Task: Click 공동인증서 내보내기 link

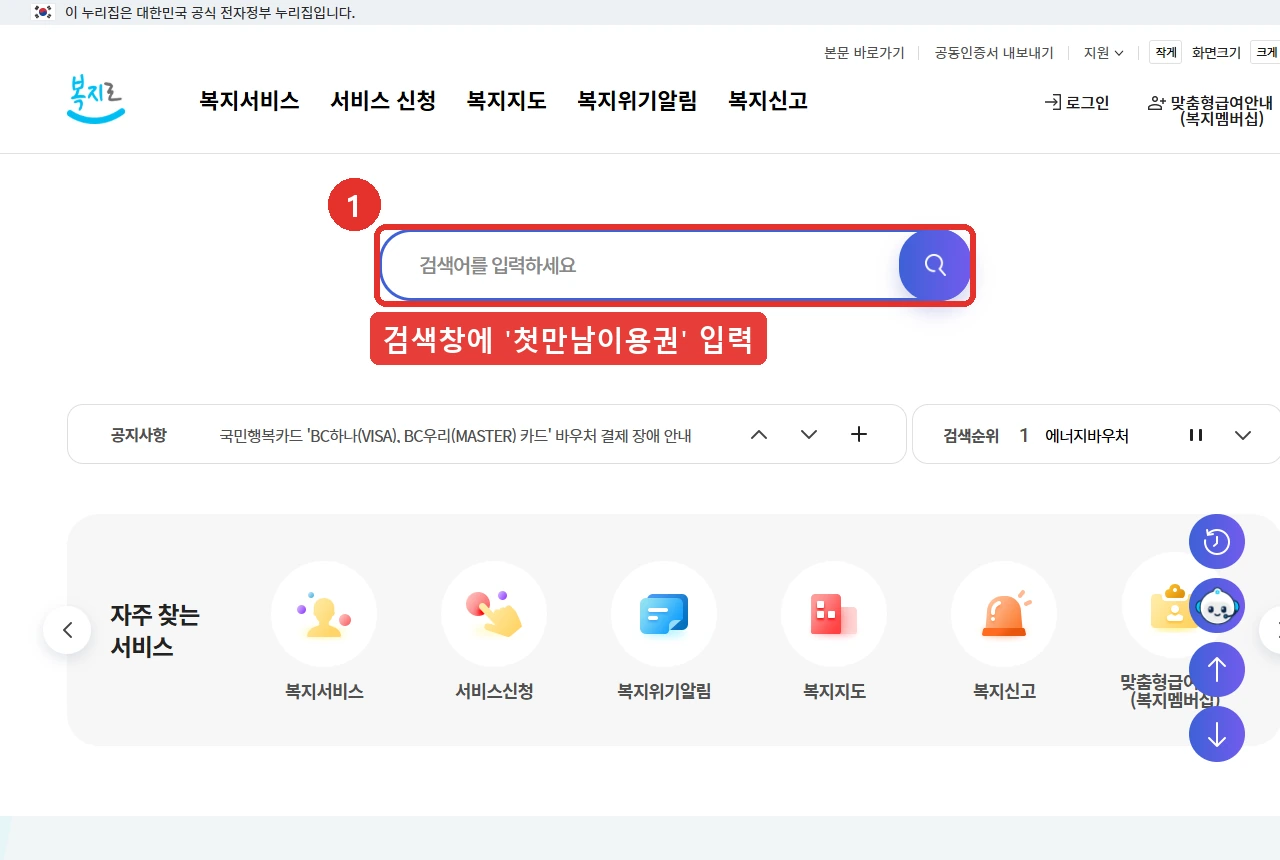Action: [994, 53]
